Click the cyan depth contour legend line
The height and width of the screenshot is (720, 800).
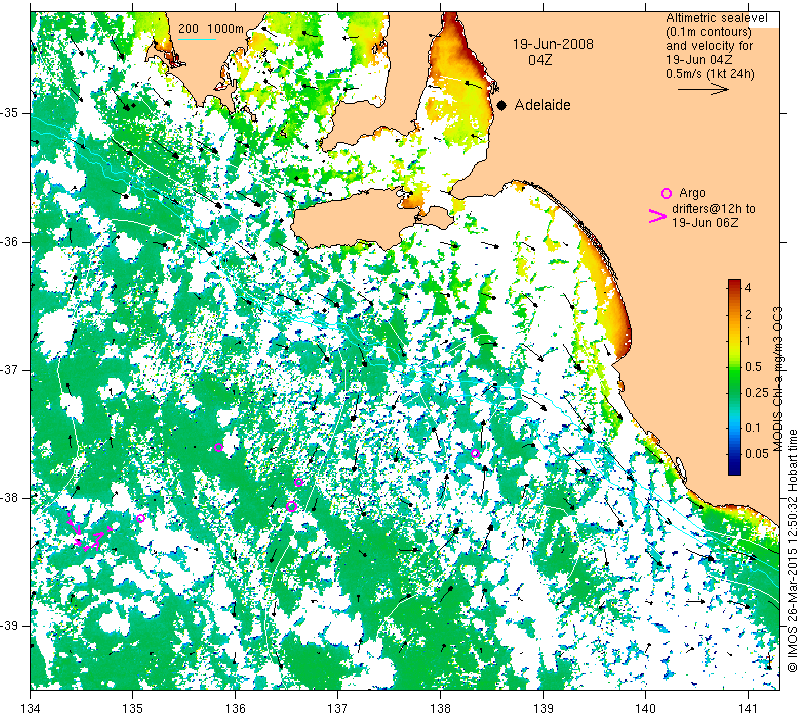196,40
